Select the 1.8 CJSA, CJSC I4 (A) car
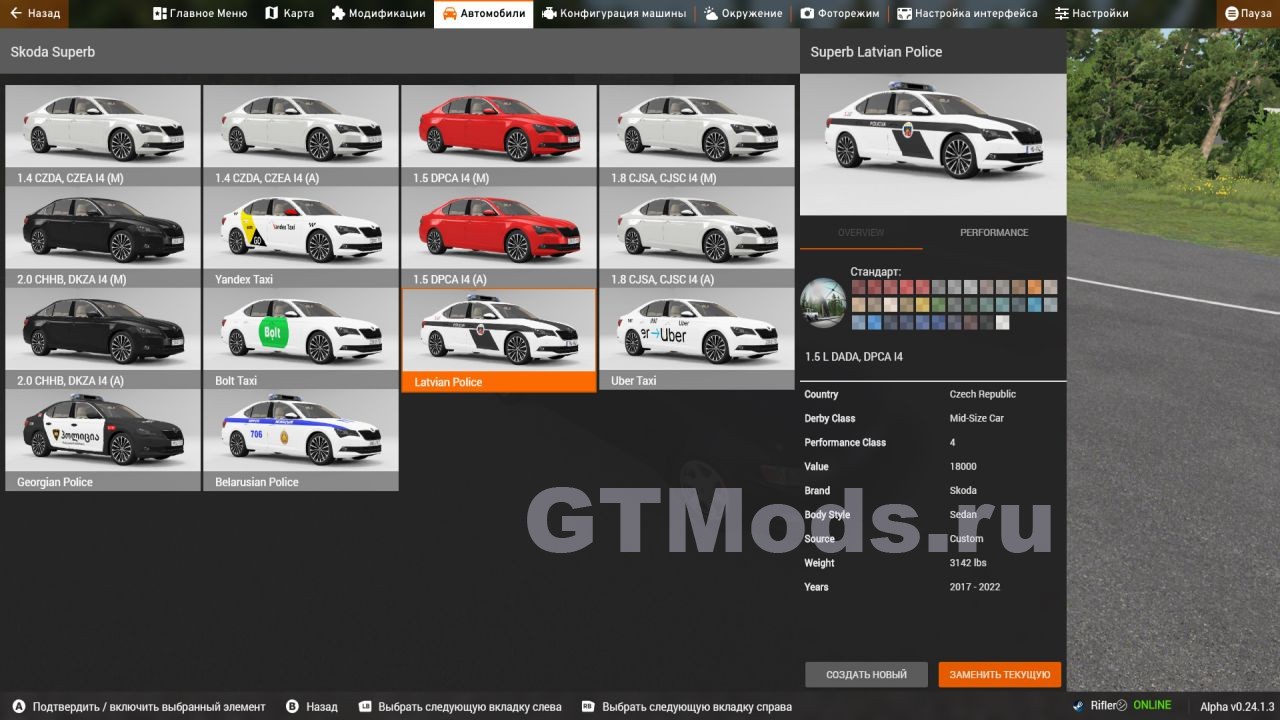Viewport: 1280px width, 720px height. click(x=697, y=237)
